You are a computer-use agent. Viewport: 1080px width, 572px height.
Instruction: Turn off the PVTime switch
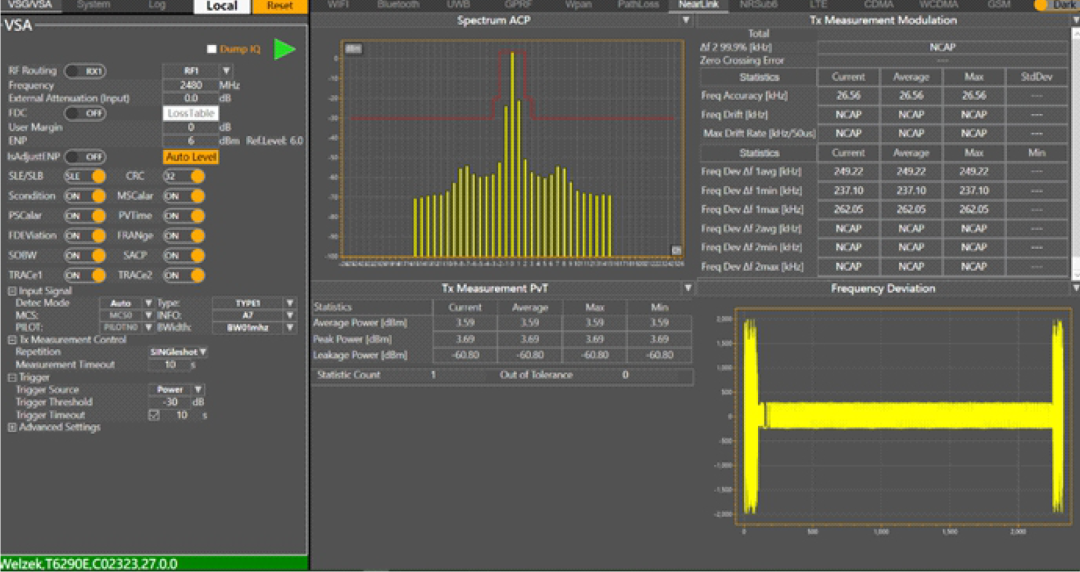[x=184, y=216]
